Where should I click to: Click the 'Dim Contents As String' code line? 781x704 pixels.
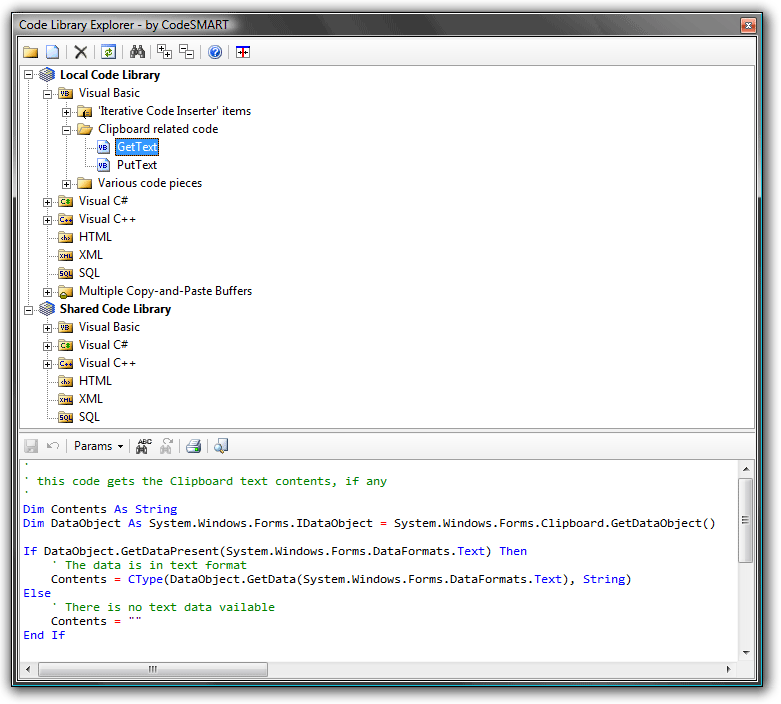100,509
